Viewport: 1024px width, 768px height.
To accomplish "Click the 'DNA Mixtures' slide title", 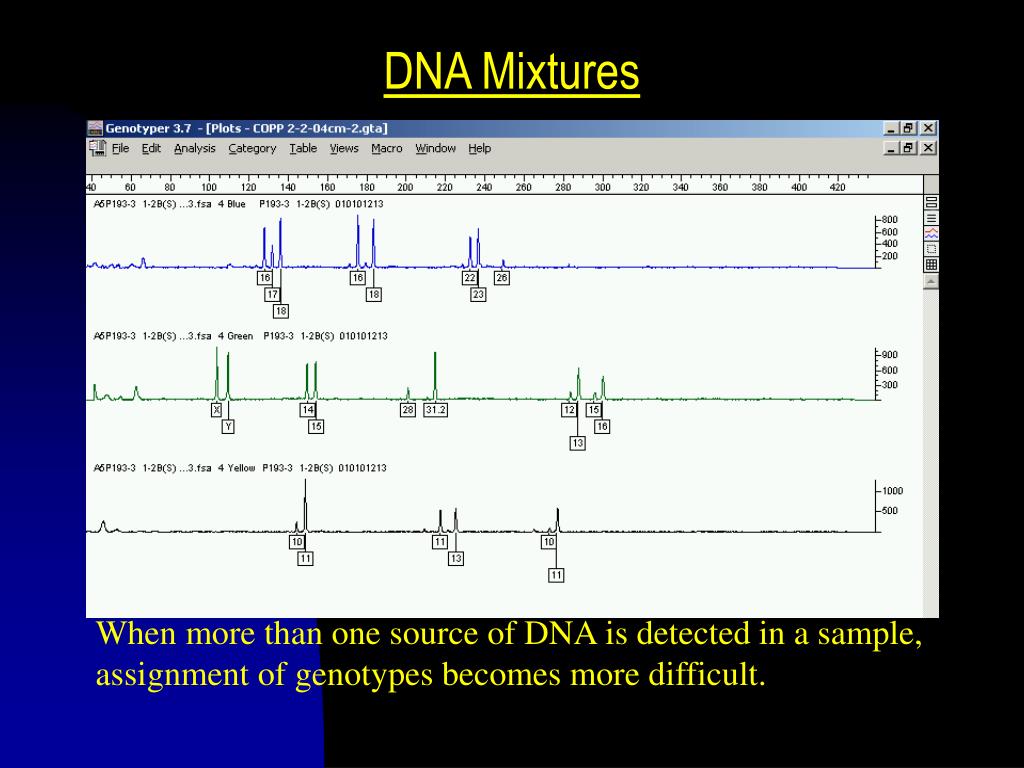I will click(511, 72).
